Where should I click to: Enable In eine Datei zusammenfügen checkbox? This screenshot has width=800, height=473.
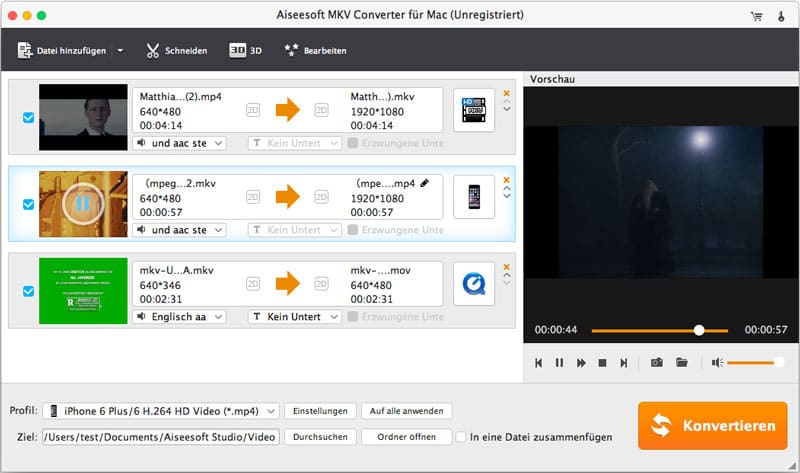461,437
